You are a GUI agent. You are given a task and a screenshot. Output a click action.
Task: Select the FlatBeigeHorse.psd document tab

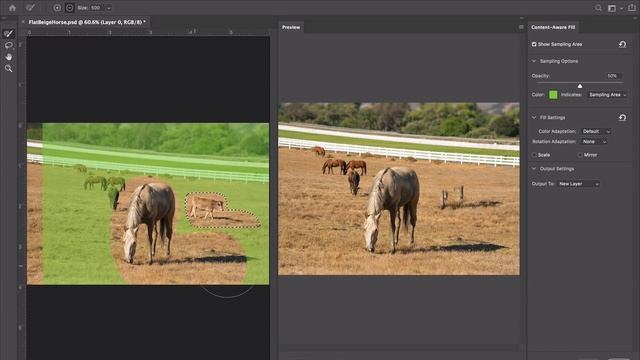[x=87, y=22]
